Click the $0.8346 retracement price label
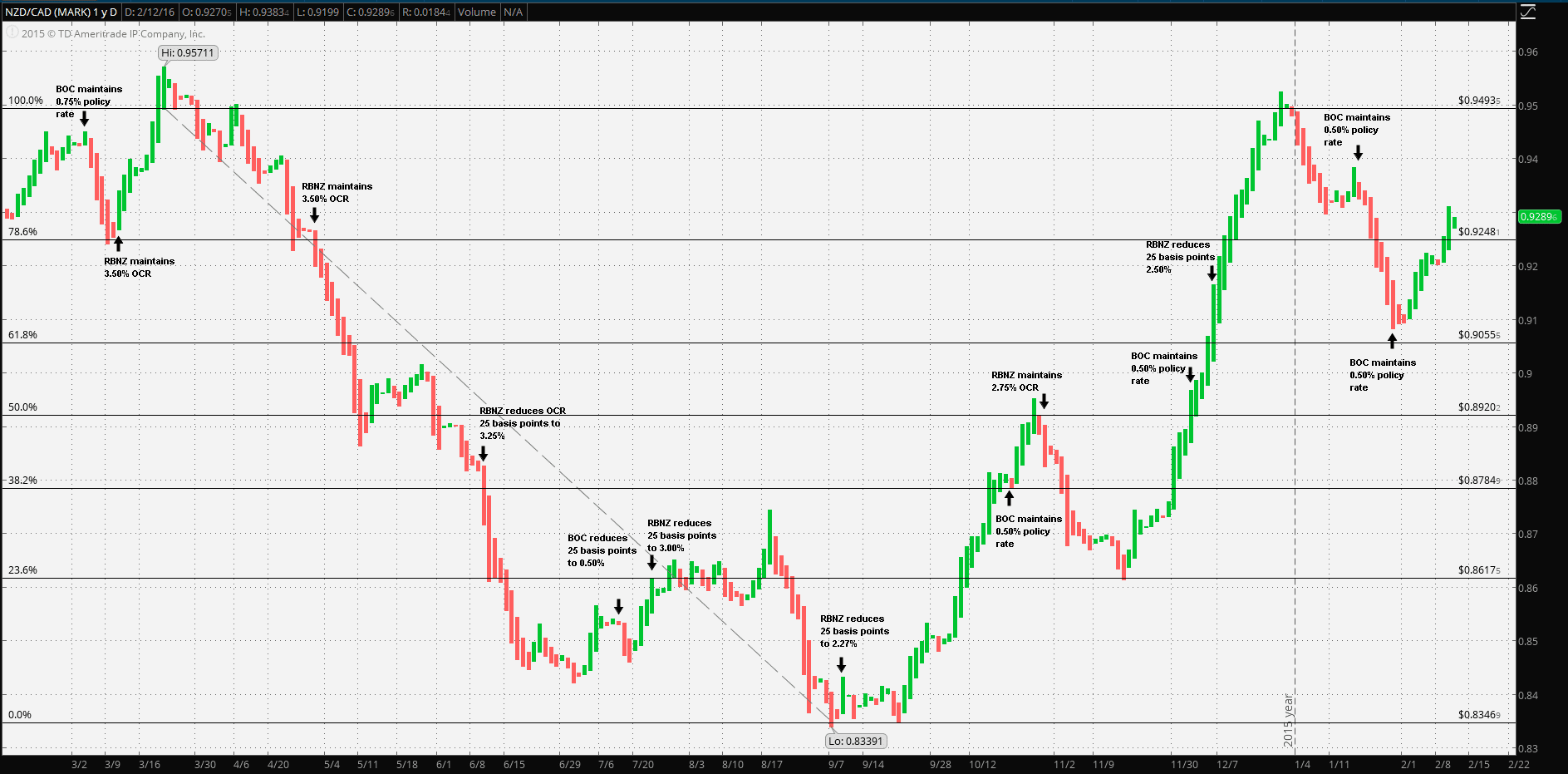The height and width of the screenshot is (774, 1568). [1479, 715]
